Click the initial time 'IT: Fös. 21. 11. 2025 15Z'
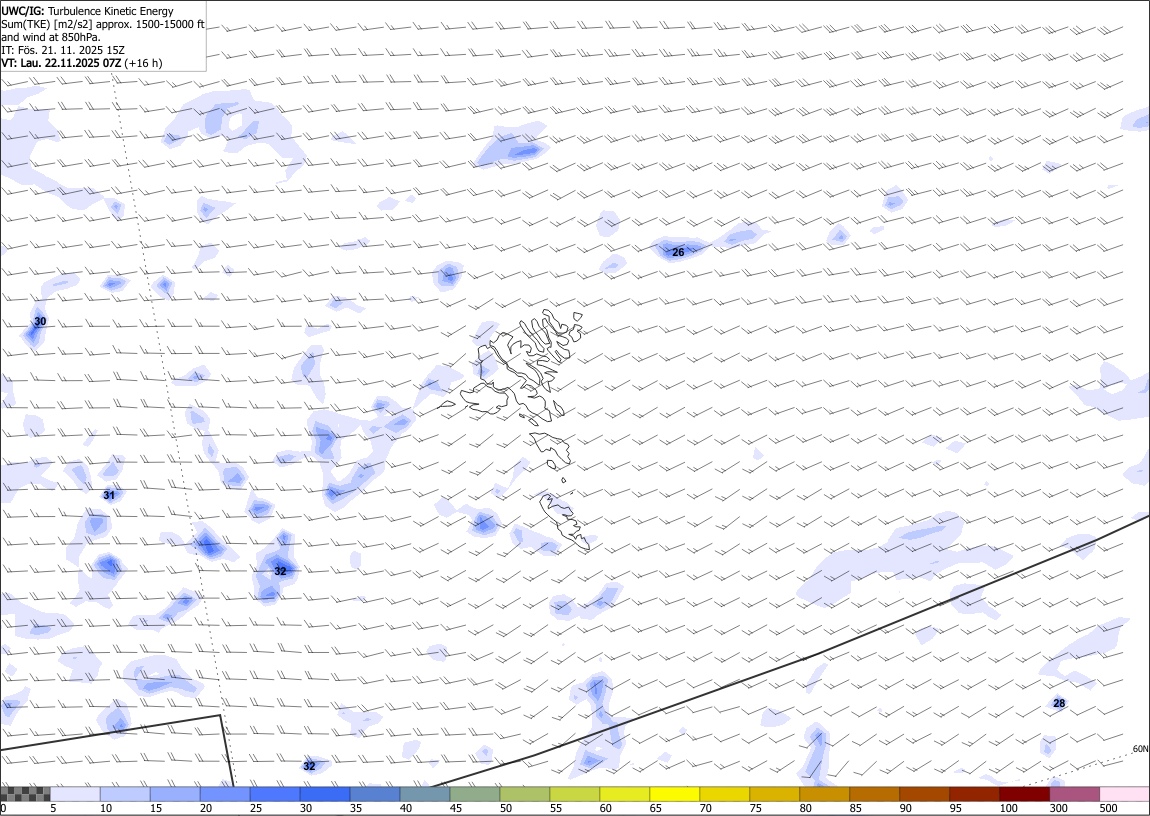The image size is (1150, 816). coord(63,50)
